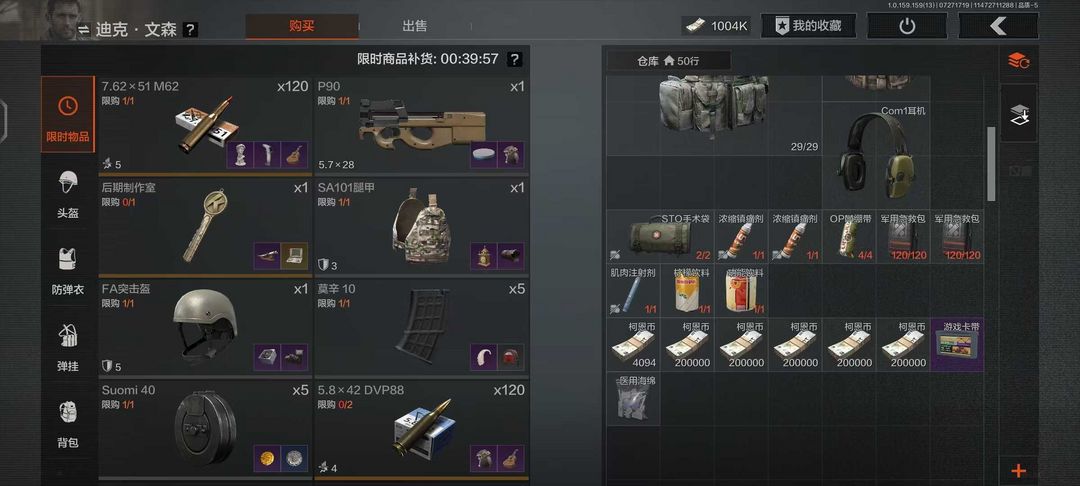Switch merchant via arrows beside 迪克·文森

pos(83,30)
